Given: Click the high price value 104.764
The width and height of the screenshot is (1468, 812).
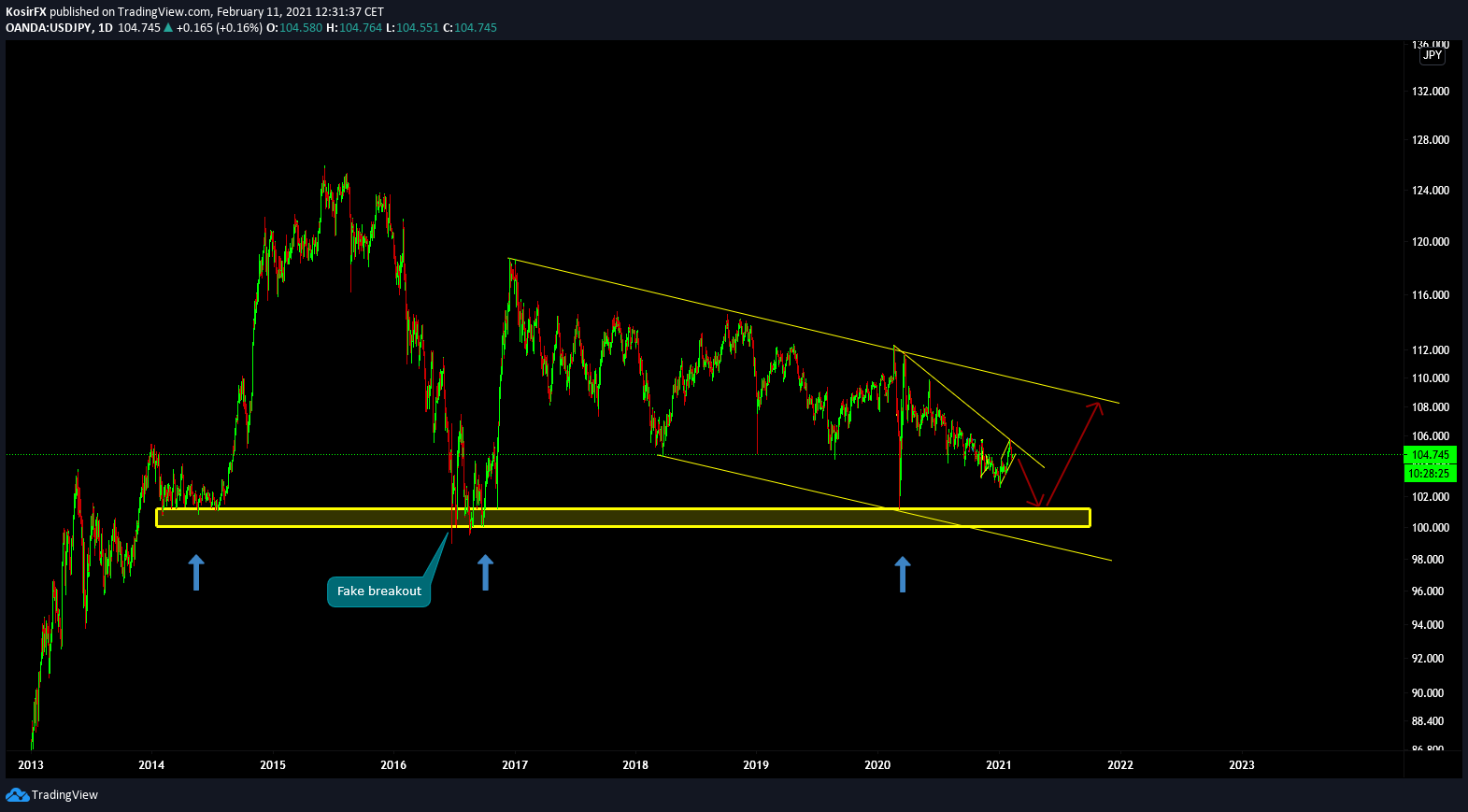Looking at the screenshot, I should 361,28.
